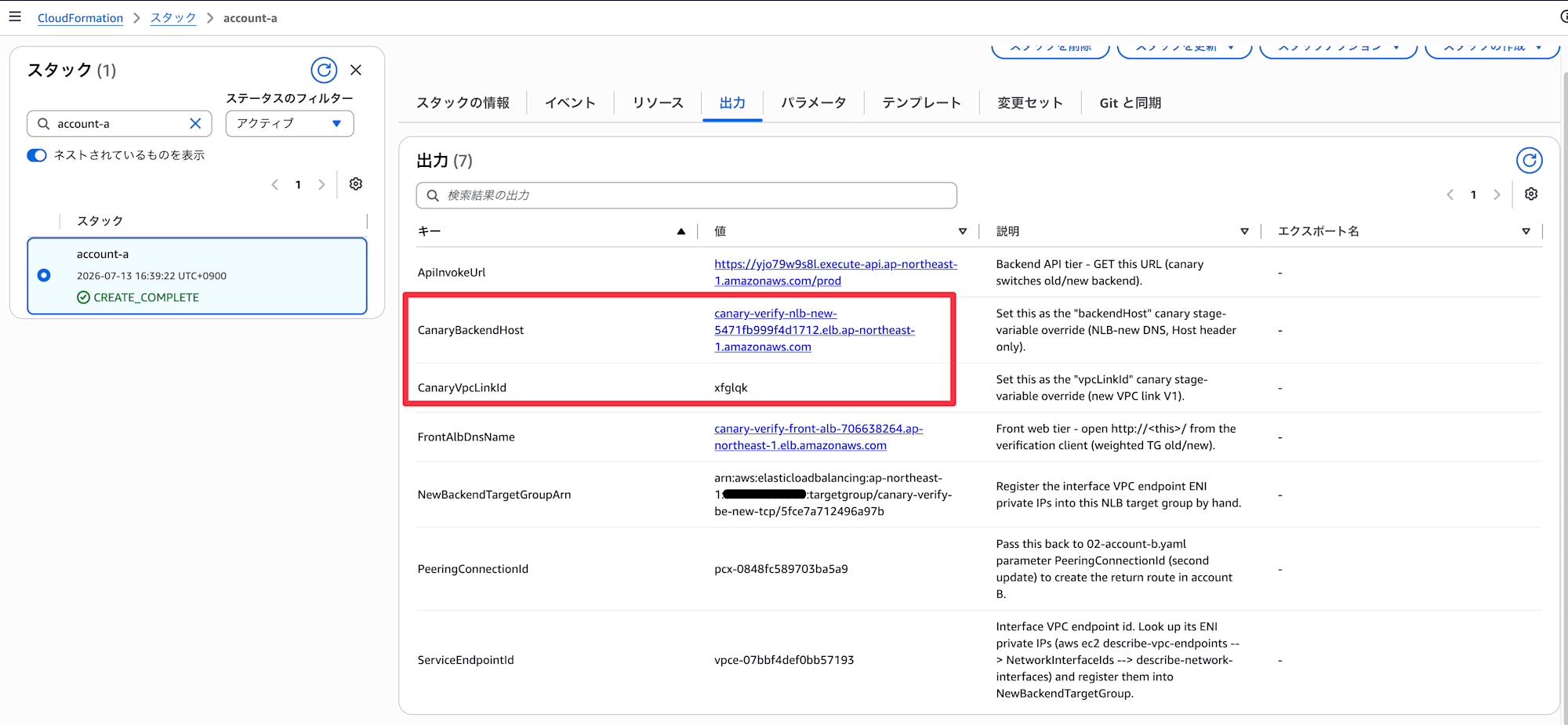Open the ApiInvokeUrl execute-api link
Viewport: 1568px width, 725px height.
[836, 272]
